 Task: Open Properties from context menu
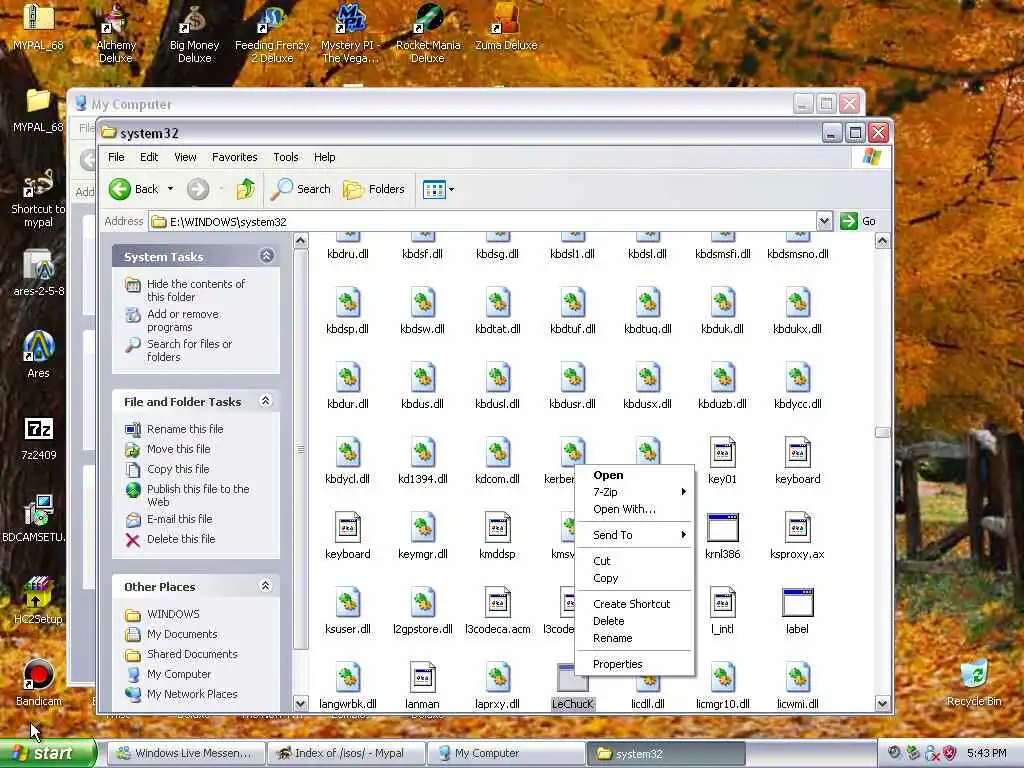coord(634,664)
